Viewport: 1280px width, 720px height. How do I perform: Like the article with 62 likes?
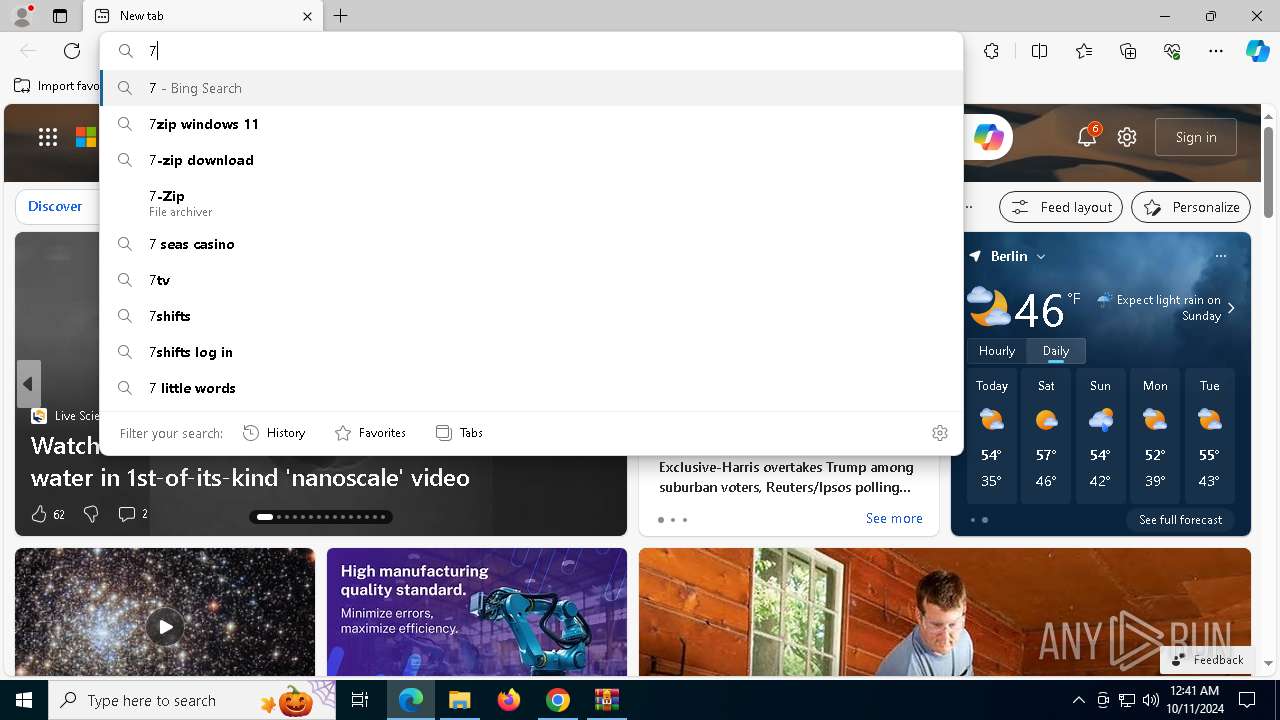pos(47,514)
